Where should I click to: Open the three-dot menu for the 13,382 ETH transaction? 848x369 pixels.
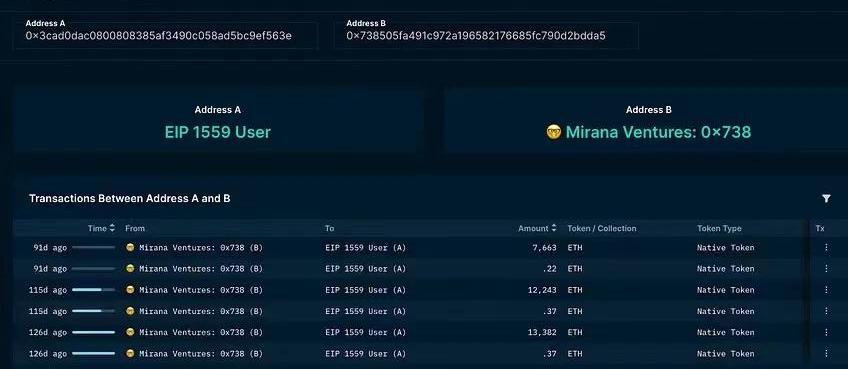(x=826, y=332)
